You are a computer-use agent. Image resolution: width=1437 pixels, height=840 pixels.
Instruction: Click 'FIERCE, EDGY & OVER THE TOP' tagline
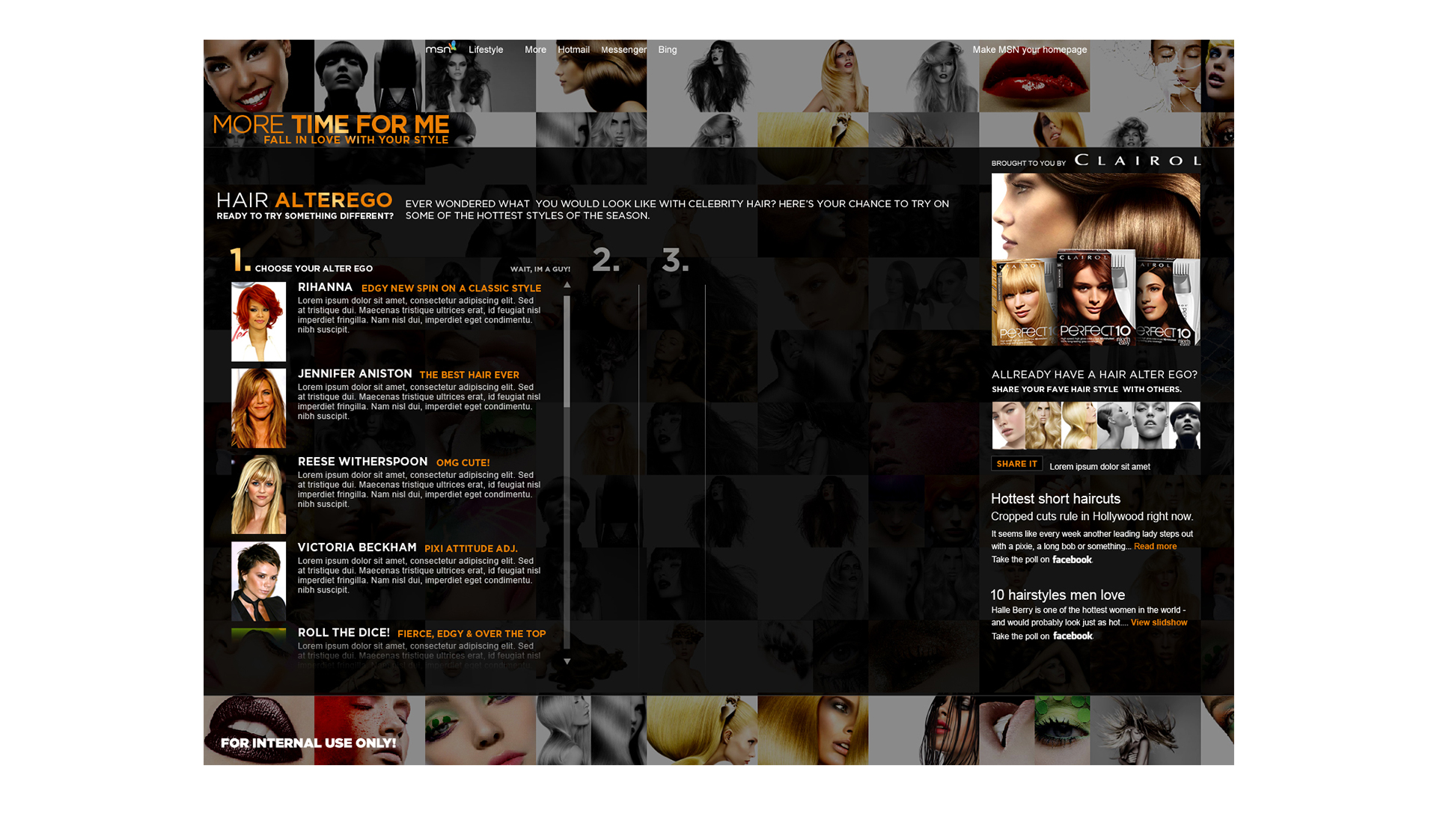pos(472,634)
